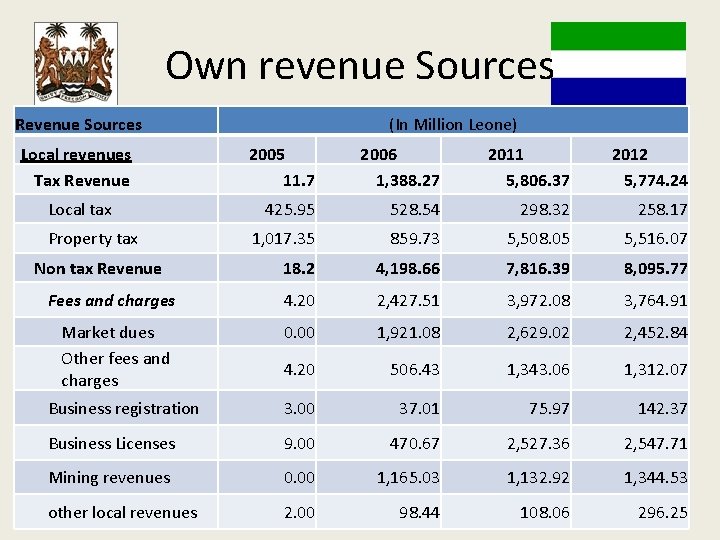
Task: Click the Sierra Leone coat of arms image
Action: (76, 63)
